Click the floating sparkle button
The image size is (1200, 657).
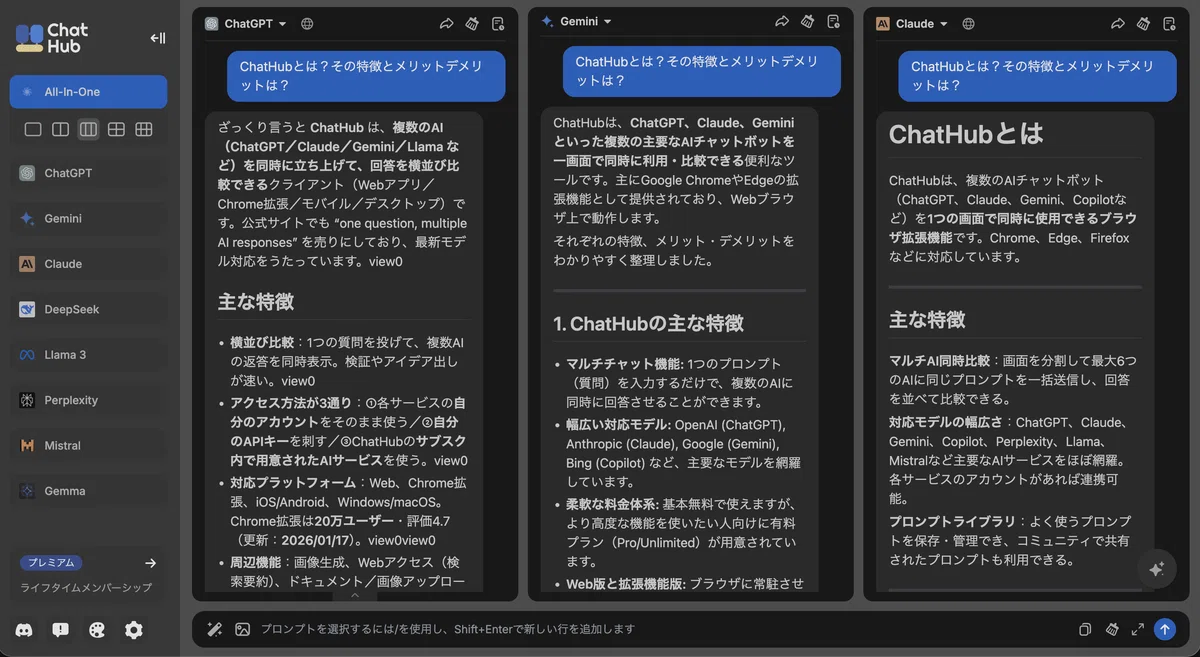1157,569
